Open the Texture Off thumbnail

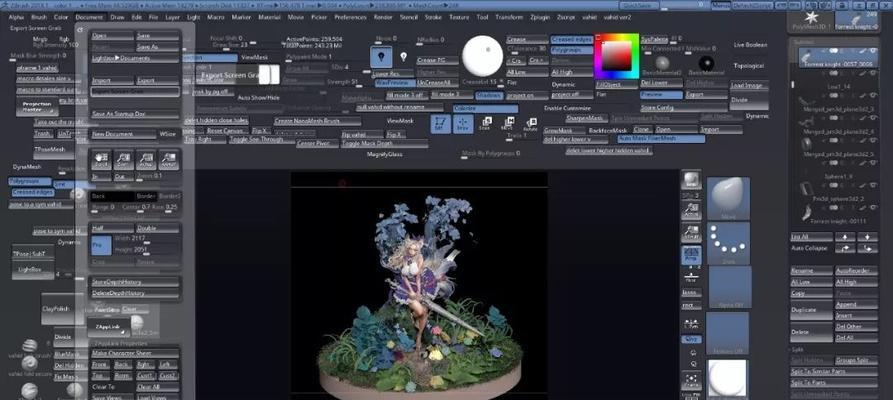728,333
